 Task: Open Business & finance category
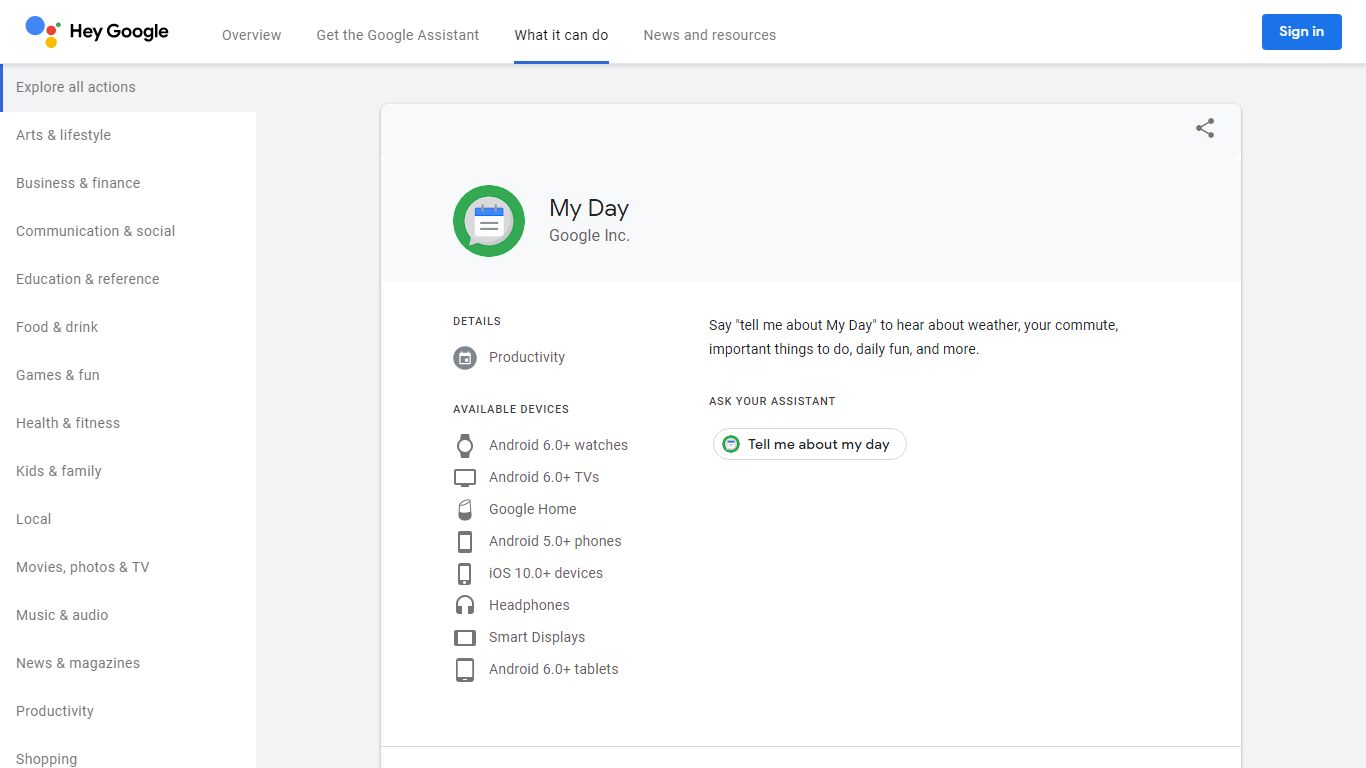[x=128, y=183]
